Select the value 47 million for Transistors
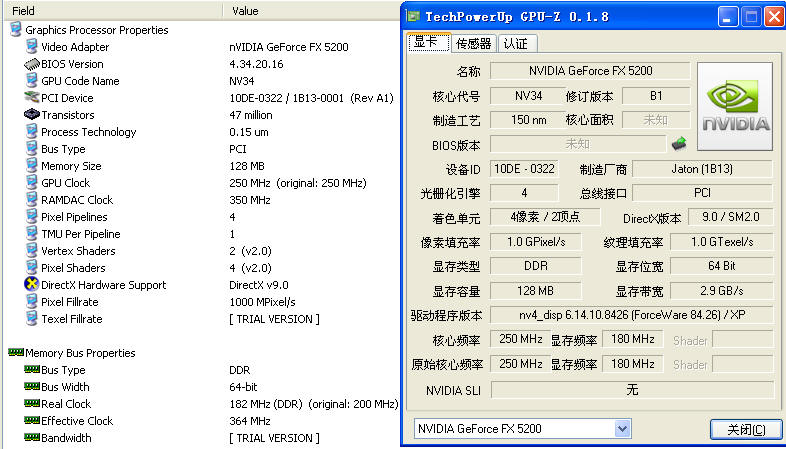Screen dimensions: 786x449 tap(251, 115)
